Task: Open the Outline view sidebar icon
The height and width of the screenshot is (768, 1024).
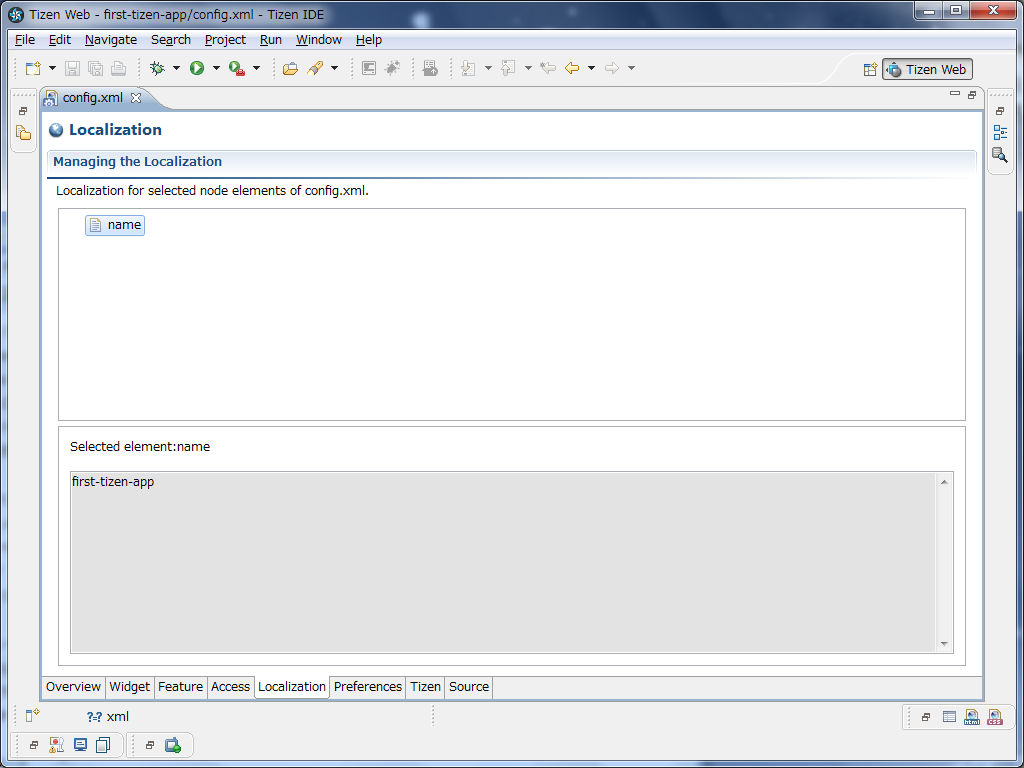Action: (x=1000, y=133)
